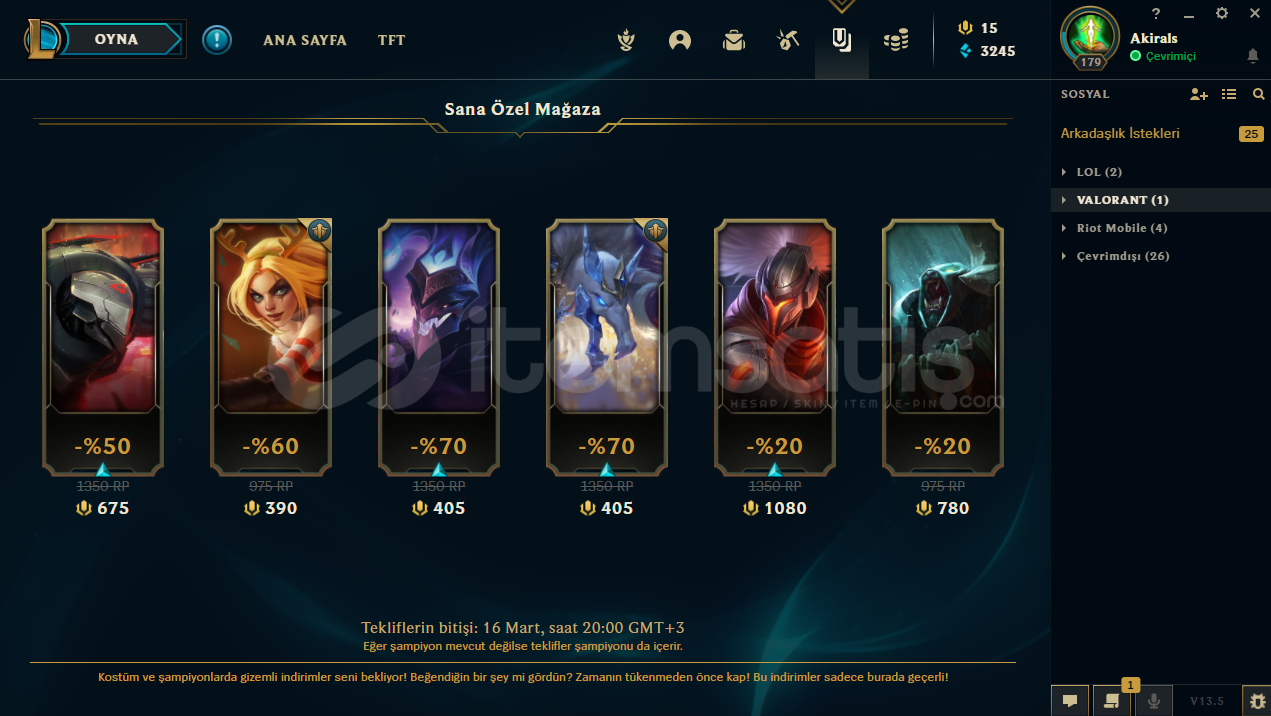Image resolution: width=1271 pixels, height=716 pixels.
Task: Click the OYNA play button
Action: tap(118, 40)
